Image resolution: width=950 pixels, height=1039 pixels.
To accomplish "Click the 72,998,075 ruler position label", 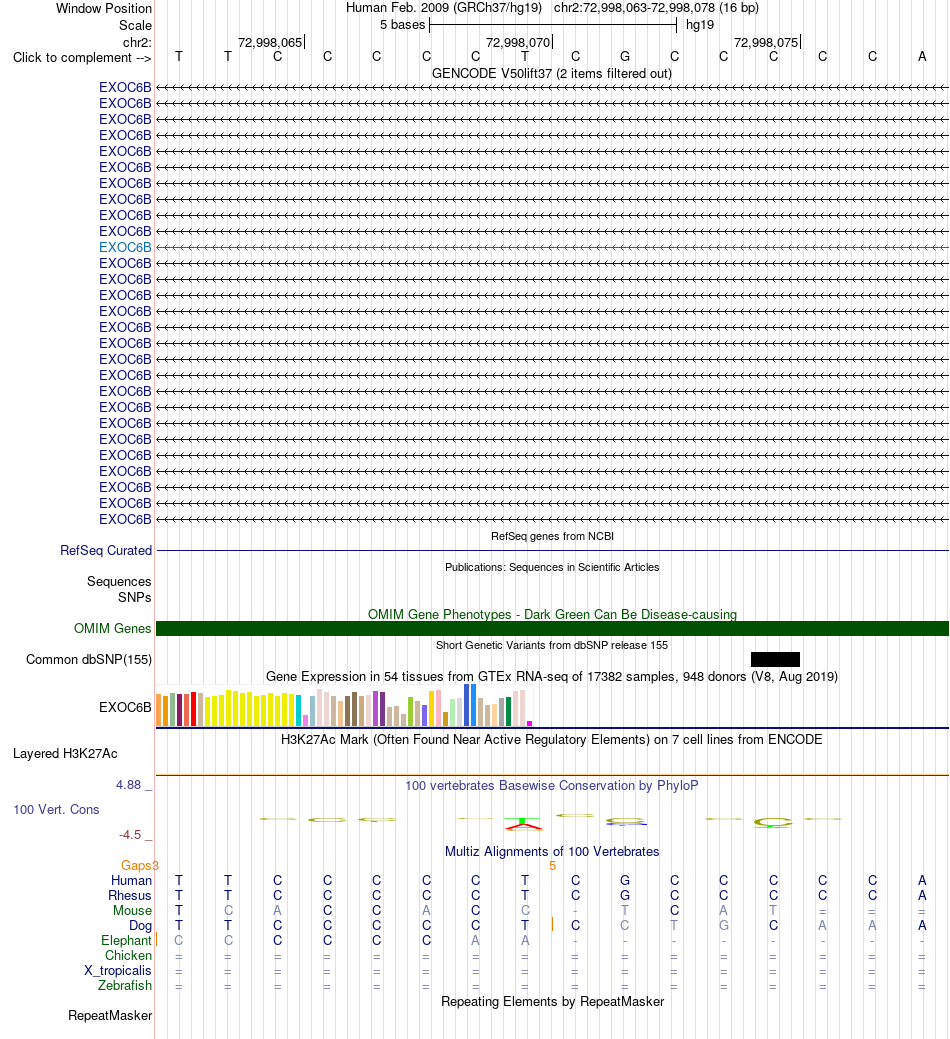I will point(766,42).
